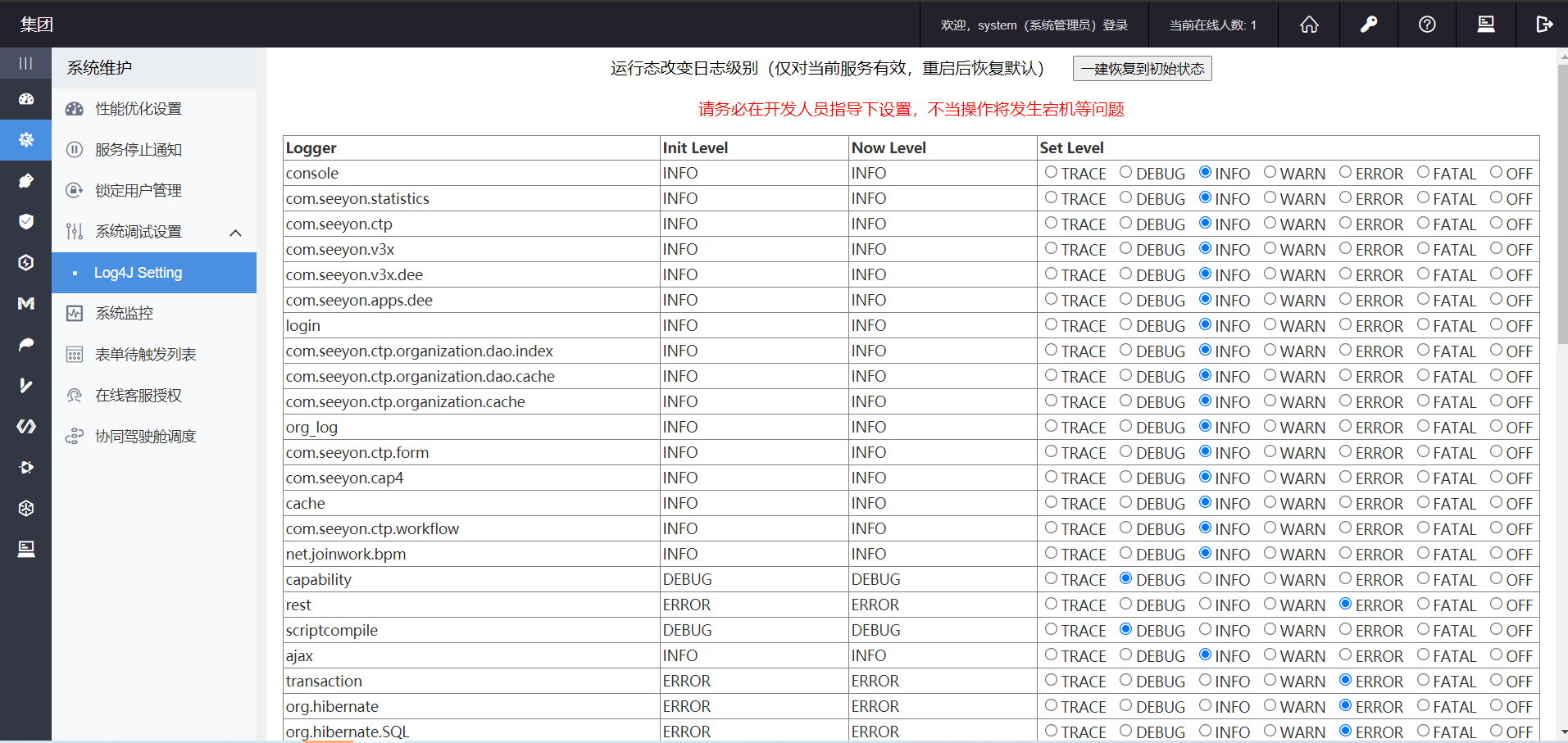
Task: Open help via question mark icon
Action: [1427, 25]
